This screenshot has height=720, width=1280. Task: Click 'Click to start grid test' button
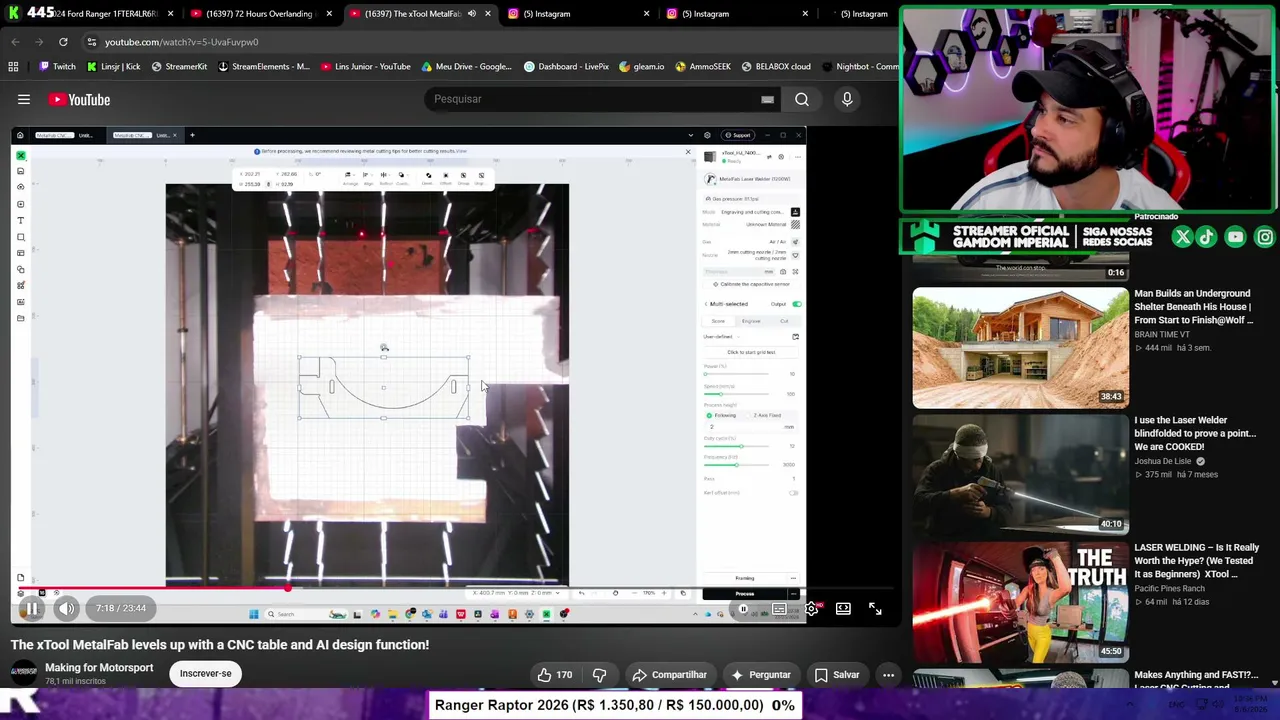click(751, 353)
